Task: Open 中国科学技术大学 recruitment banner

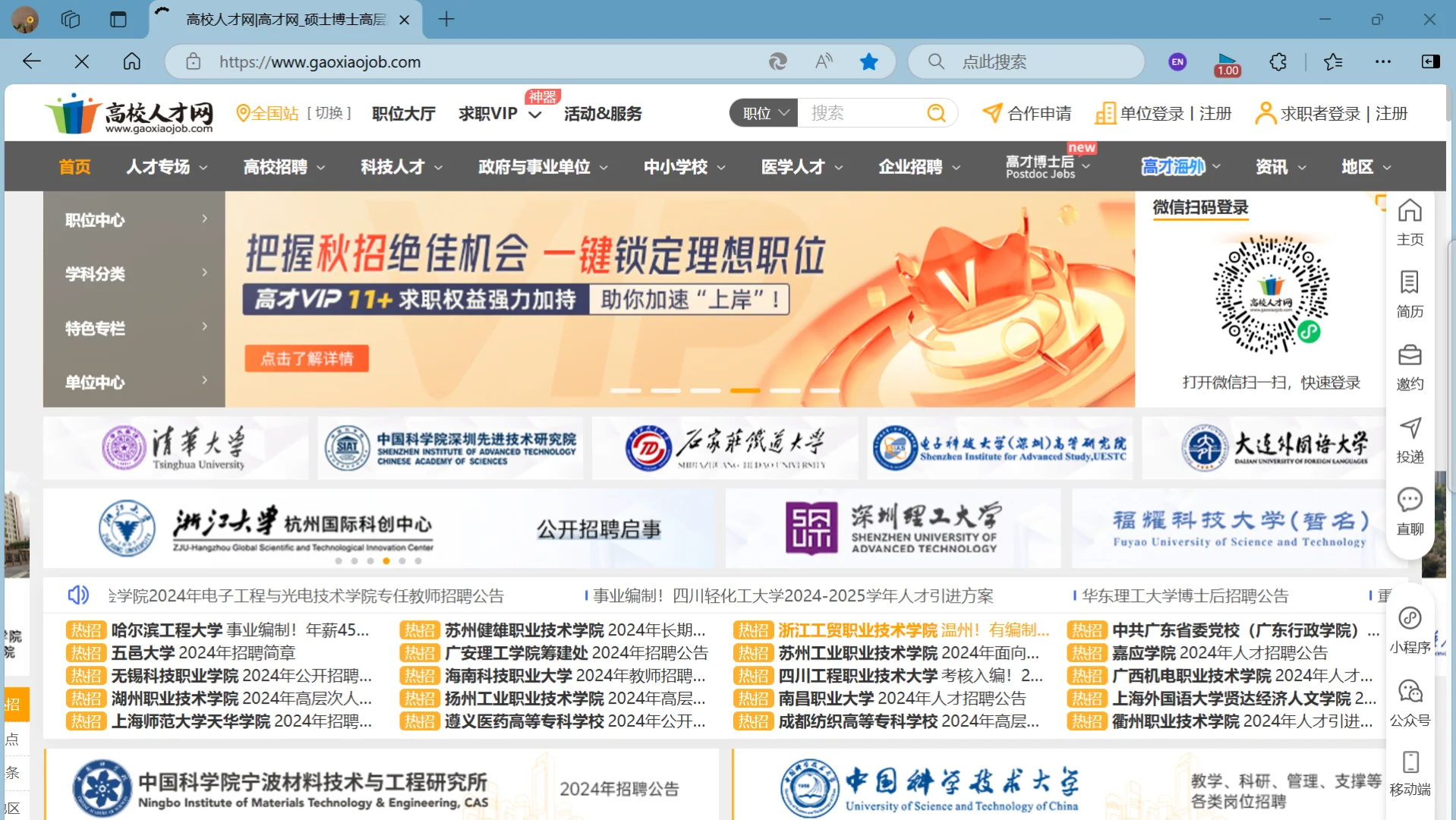Action: click(1059, 786)
